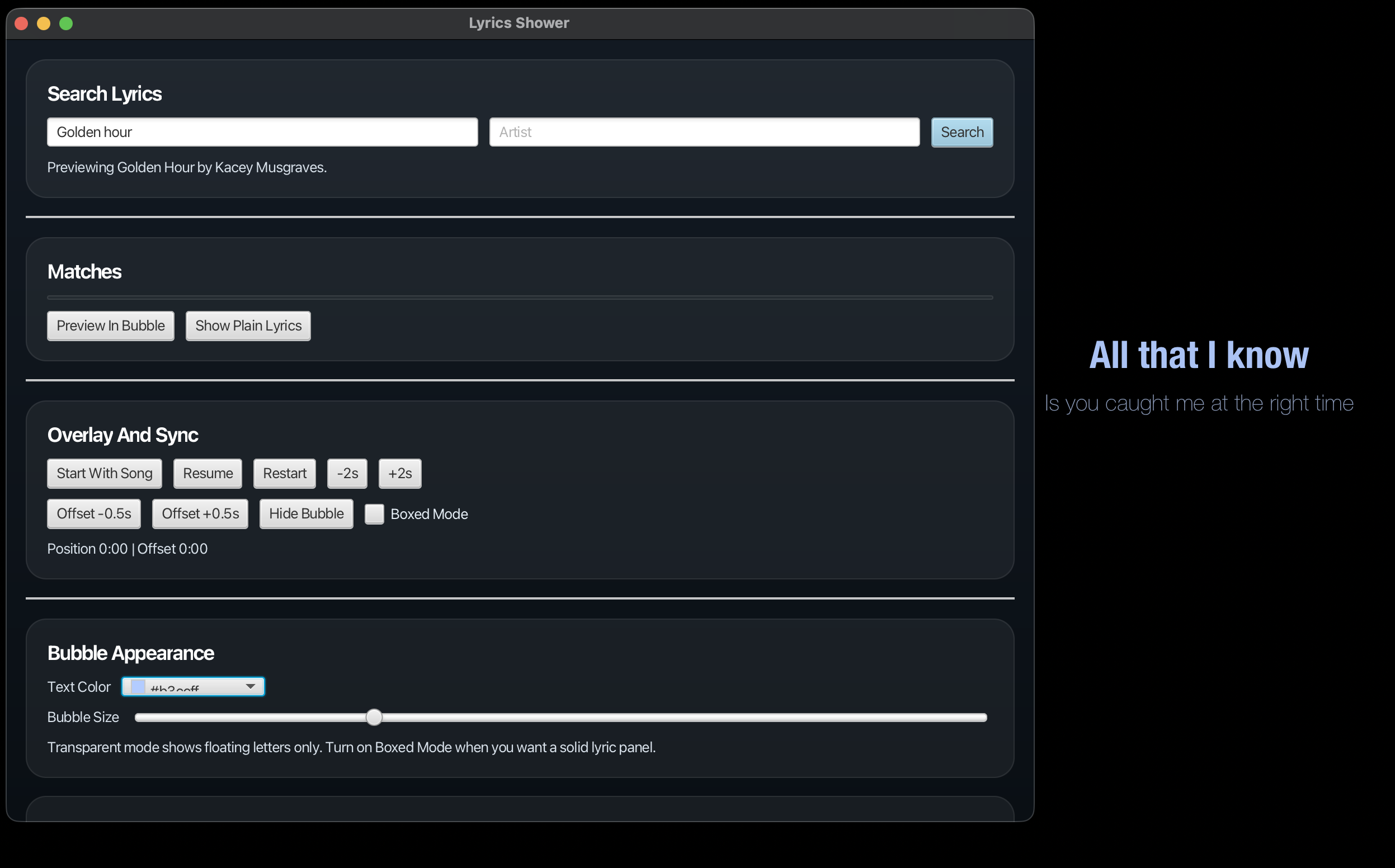Skip forward with +2s button
Image resolution: width=1395 pixels, height=868 pixels.
tap(399, 473)
